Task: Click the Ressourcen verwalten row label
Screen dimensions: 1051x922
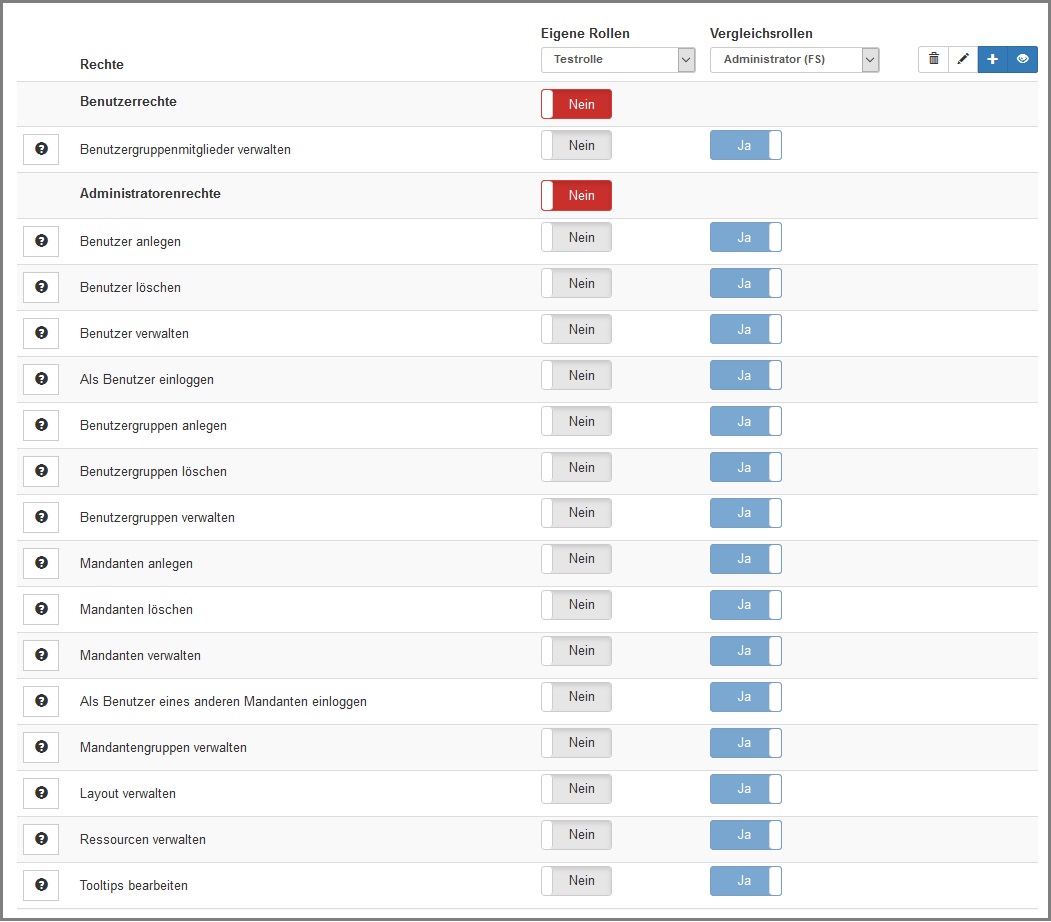Action: click(x=143, y=840)
